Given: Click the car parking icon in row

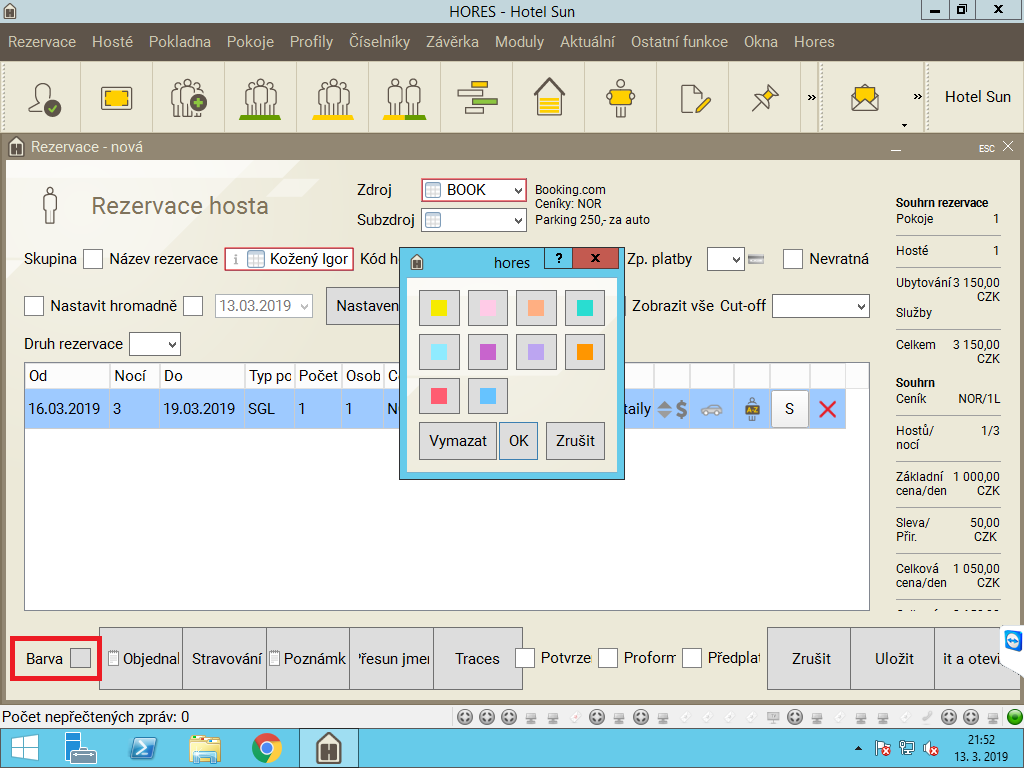Looking at the screenshot, I should [711, 409].
